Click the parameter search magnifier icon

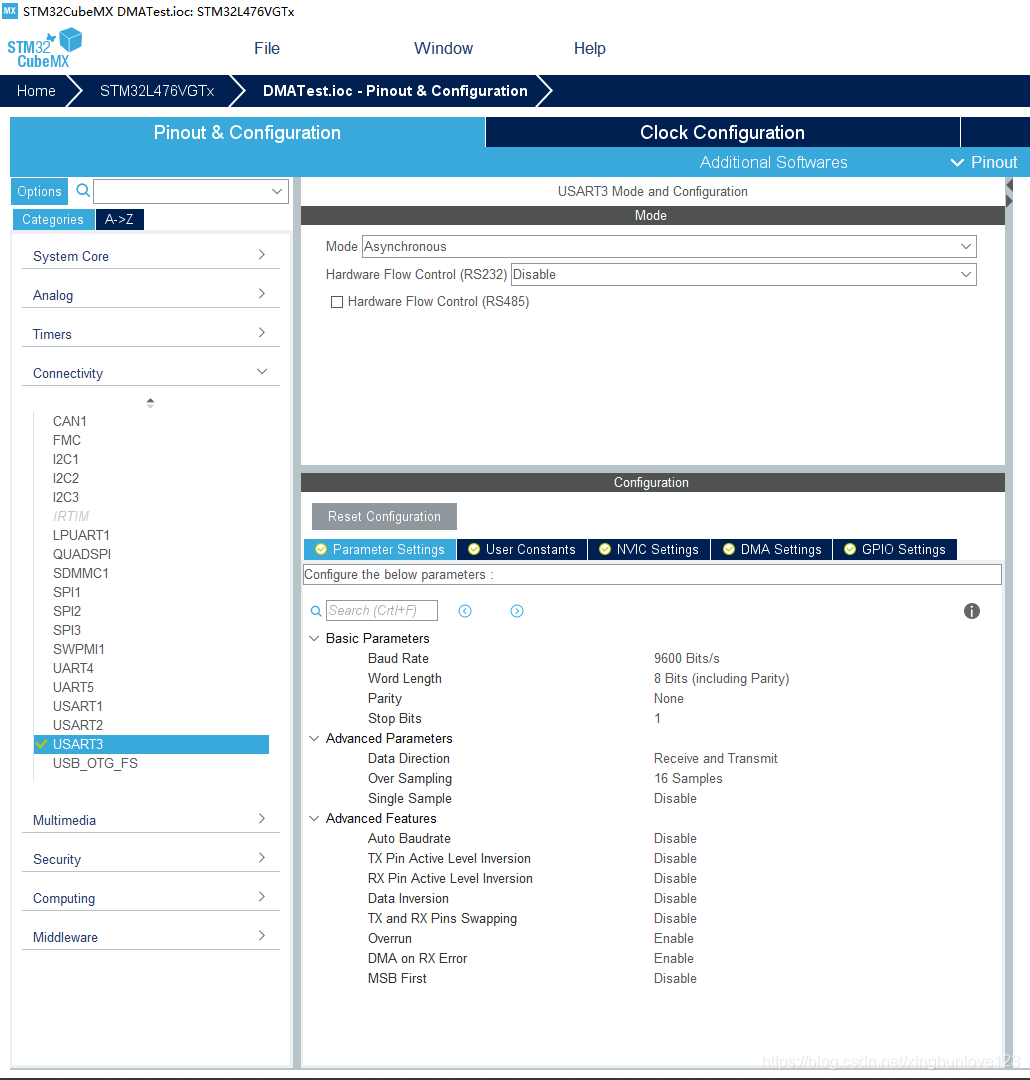coord(316,611)
